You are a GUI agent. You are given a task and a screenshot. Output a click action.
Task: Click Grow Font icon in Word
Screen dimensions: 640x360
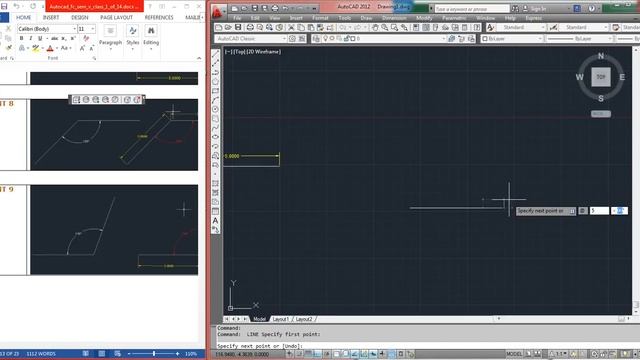82,48
